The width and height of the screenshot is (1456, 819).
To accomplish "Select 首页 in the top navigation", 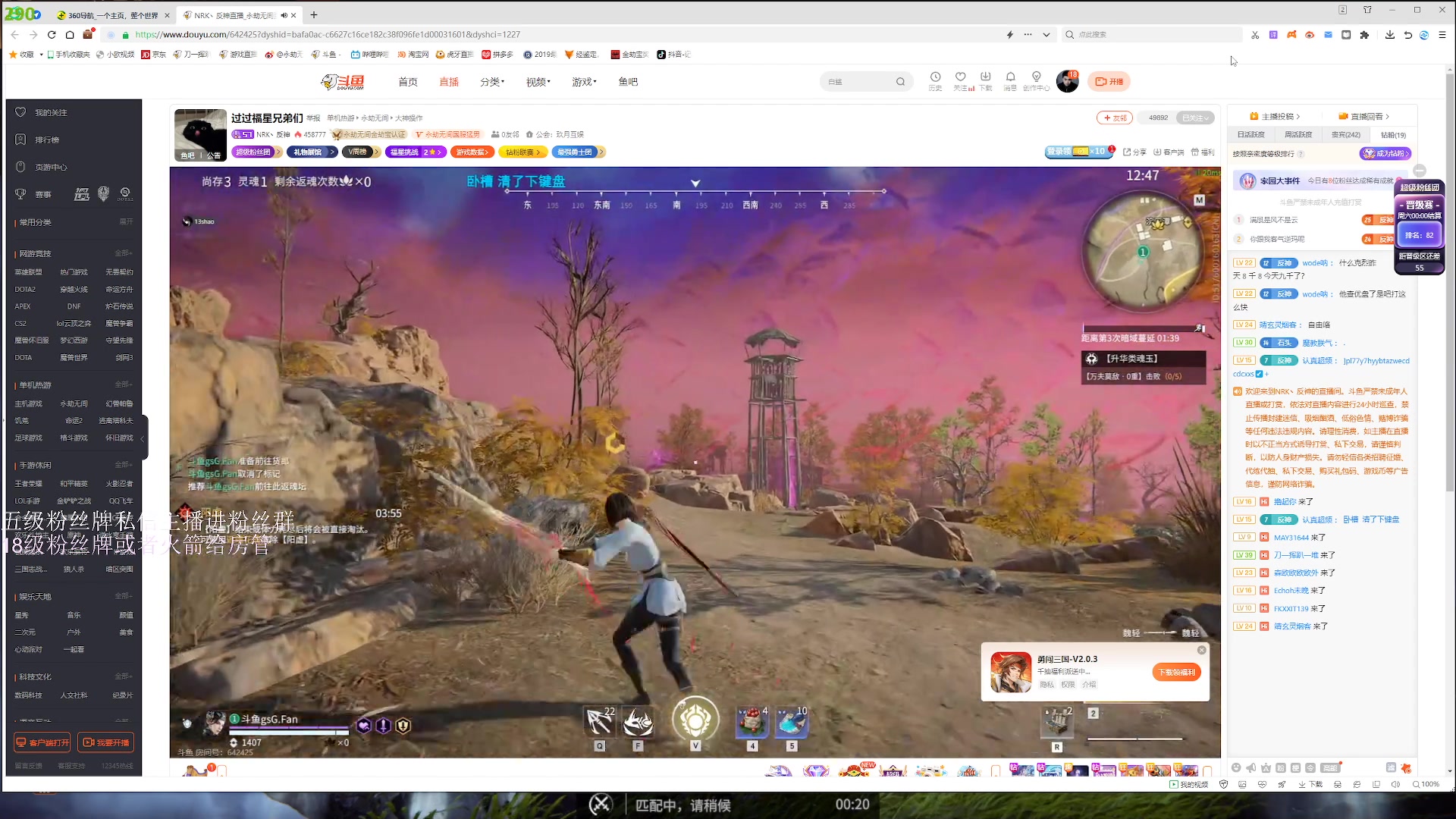I will pyautogui.click(x=408, y=82).
